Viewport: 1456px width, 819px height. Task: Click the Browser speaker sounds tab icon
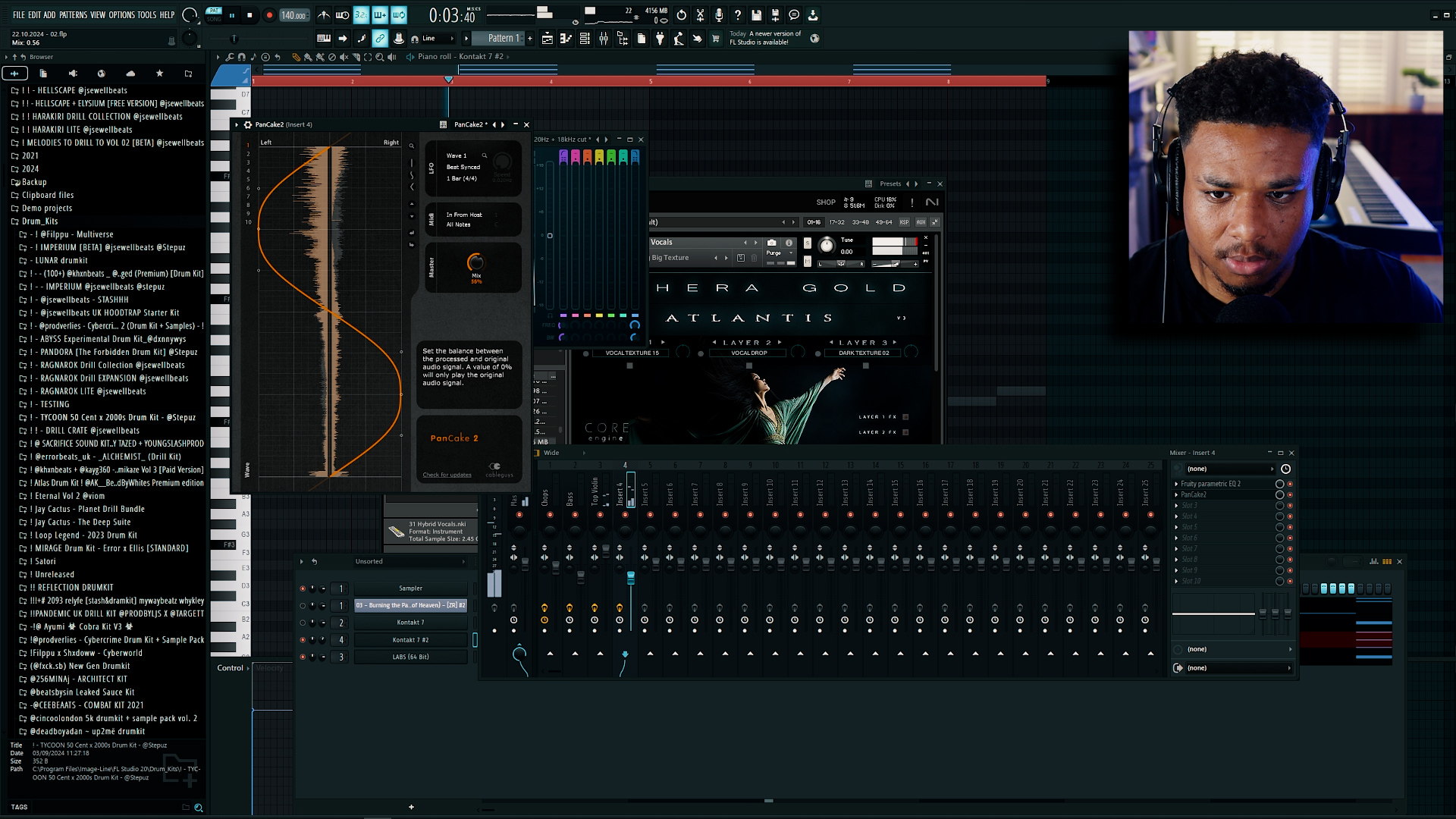click(x=73, y=74)
